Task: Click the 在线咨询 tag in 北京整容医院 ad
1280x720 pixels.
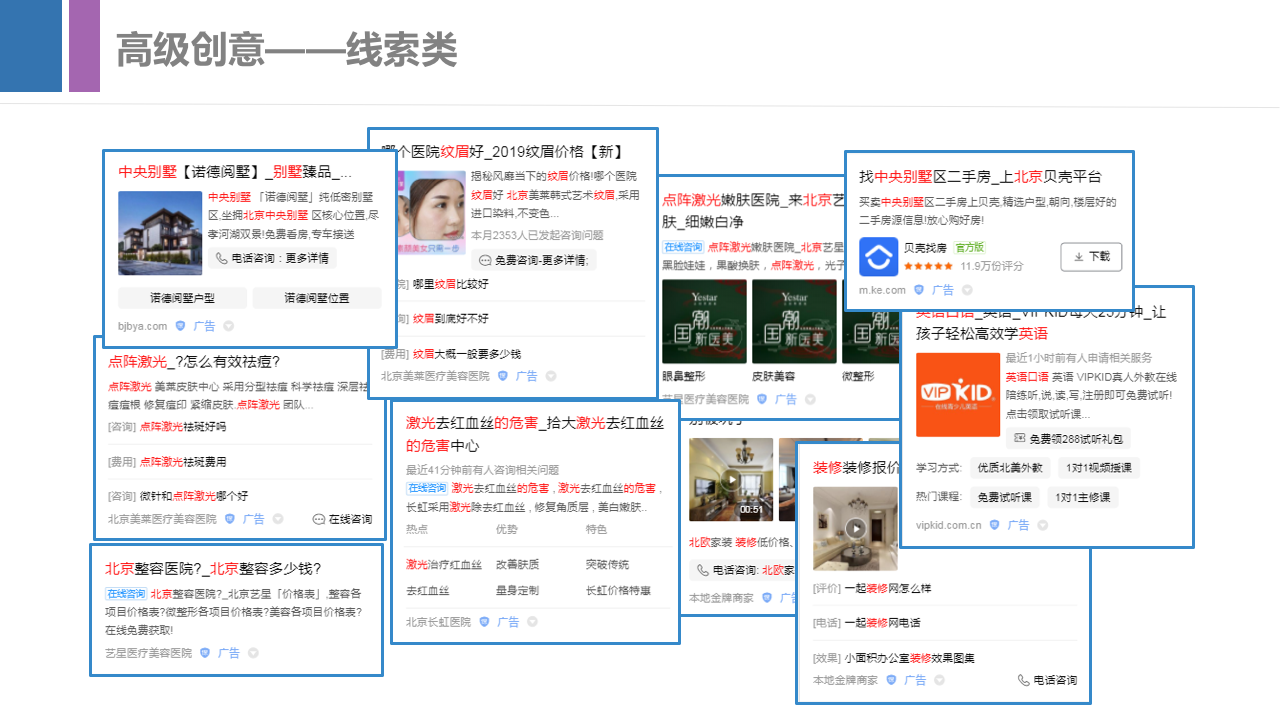Action: [x=125, y=593]
